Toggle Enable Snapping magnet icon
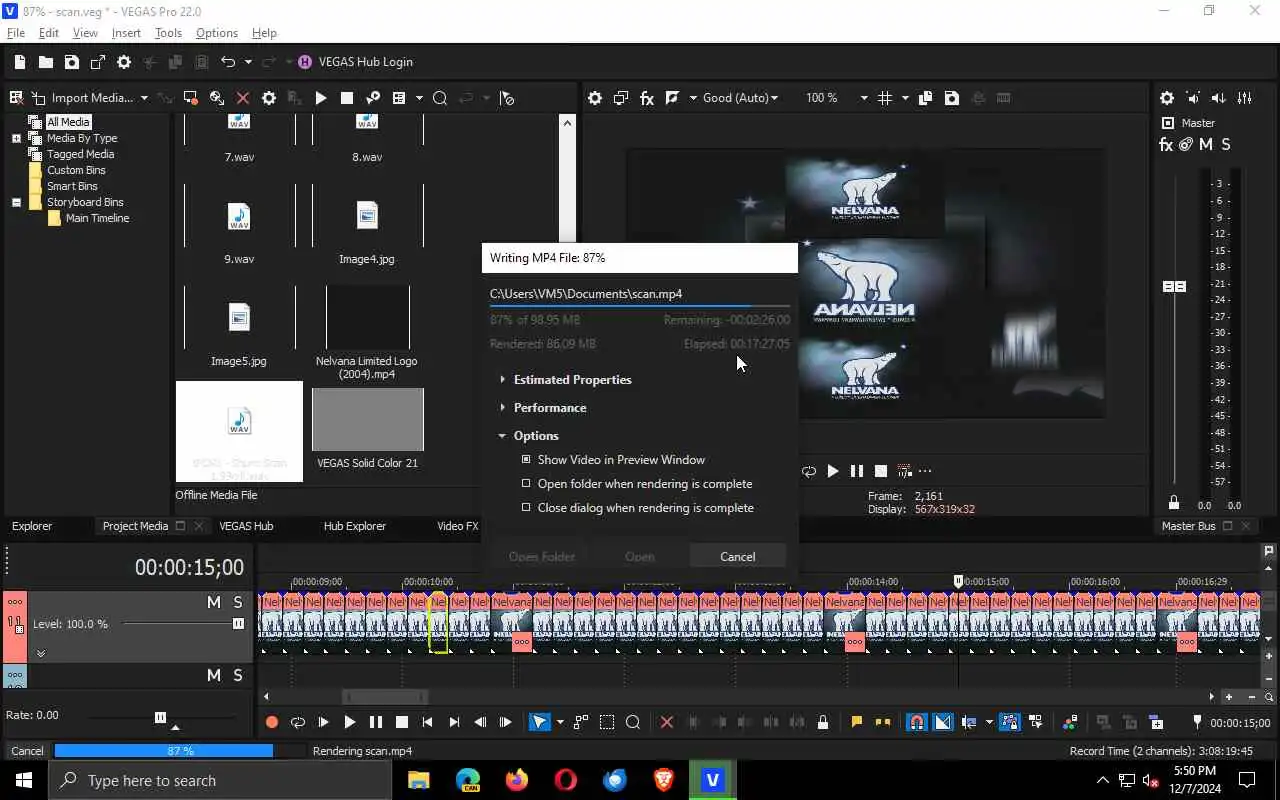 916,722
